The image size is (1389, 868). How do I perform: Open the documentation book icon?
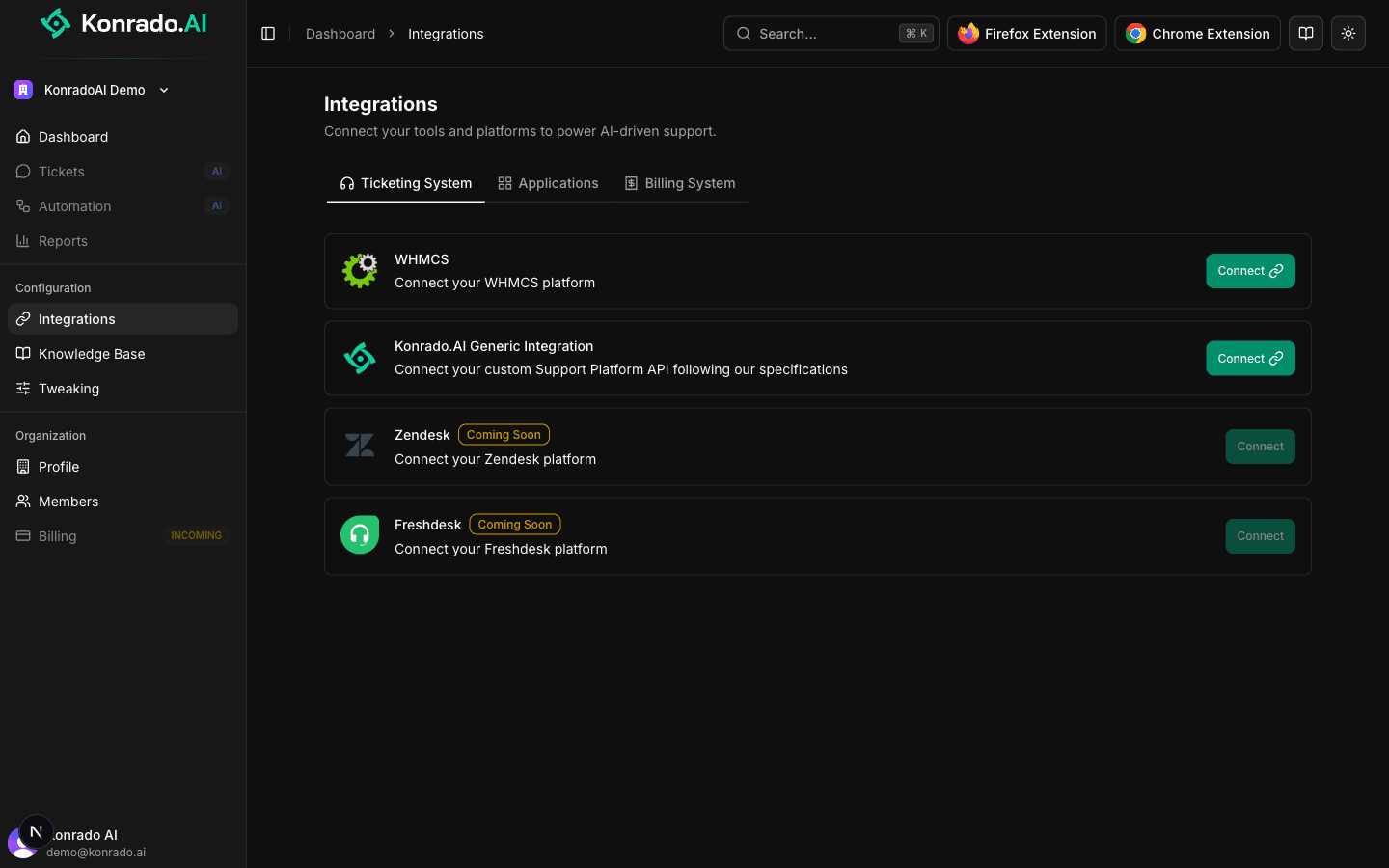click(x=1306, y=34)
